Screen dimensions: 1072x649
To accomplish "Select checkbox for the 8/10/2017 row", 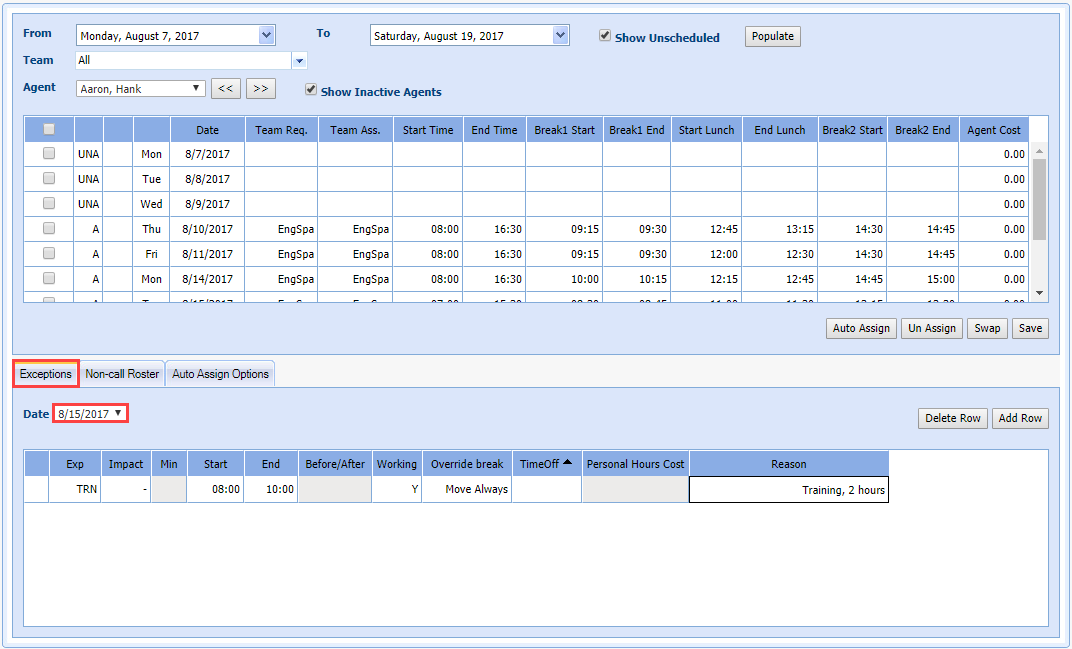I will point(49,229).
